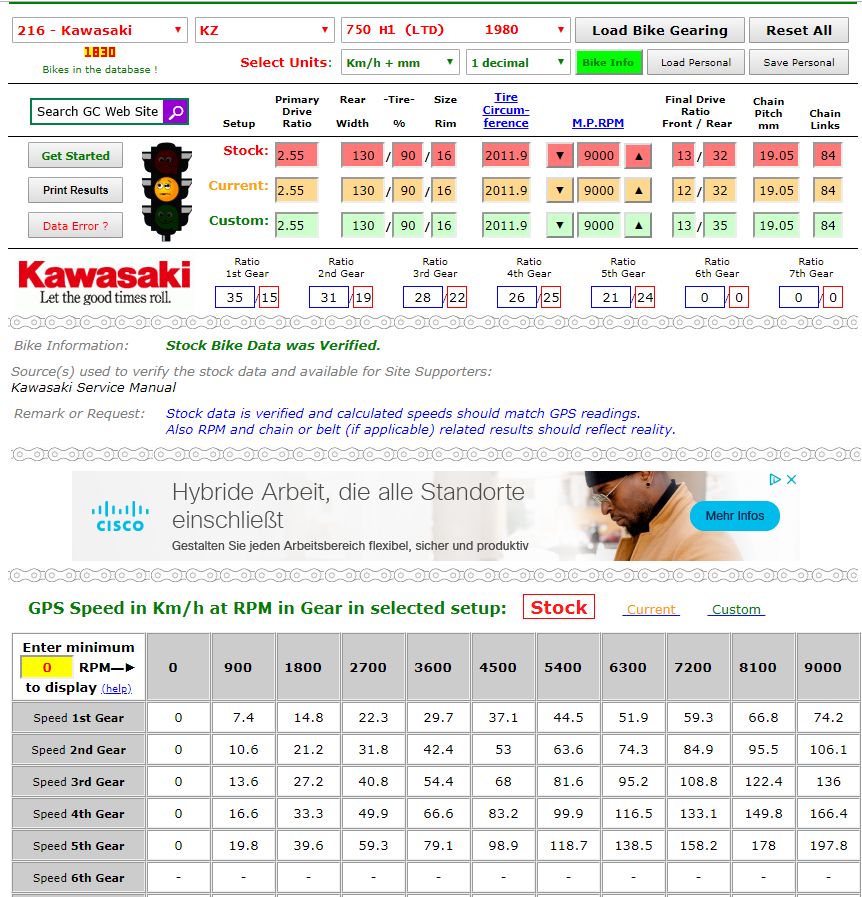862x897 pixels.
Task: Lower Current setup RPM using down arrow
Action: click(x=560, y=191)
